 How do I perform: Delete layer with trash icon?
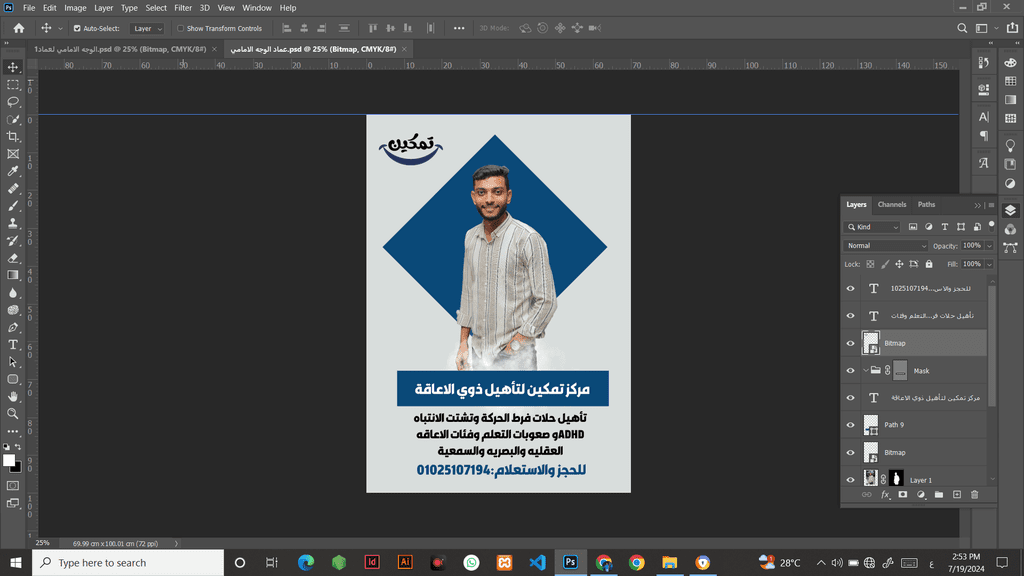[974, 495]
